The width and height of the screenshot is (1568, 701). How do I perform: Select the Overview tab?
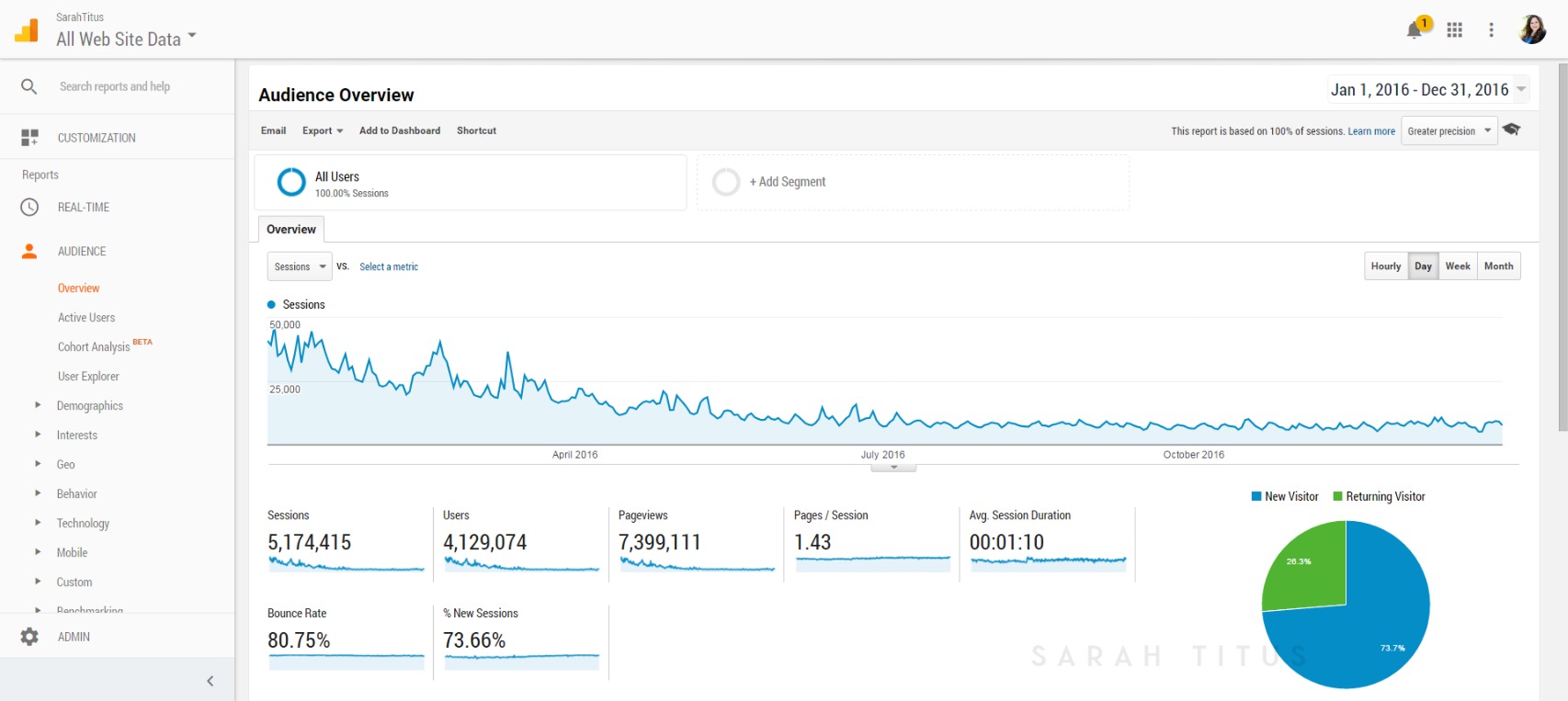pos(290,230)
